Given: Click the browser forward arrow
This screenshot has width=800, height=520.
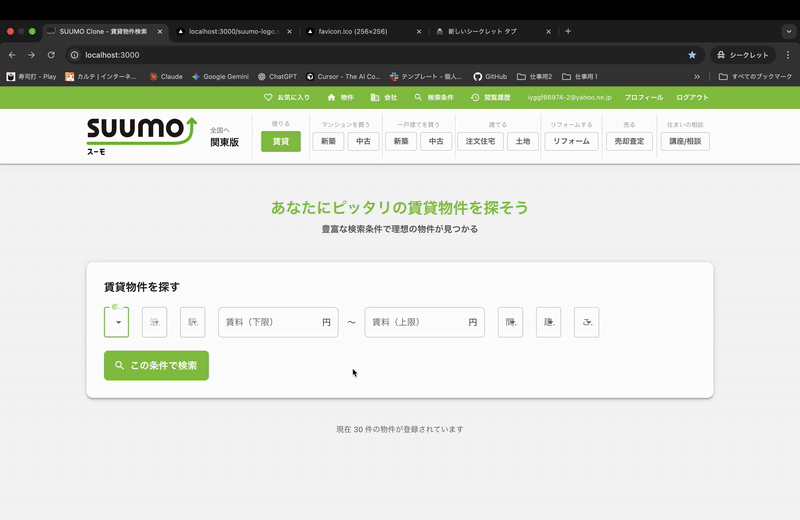Looking at the screenshot, I should tap(31, 55).
